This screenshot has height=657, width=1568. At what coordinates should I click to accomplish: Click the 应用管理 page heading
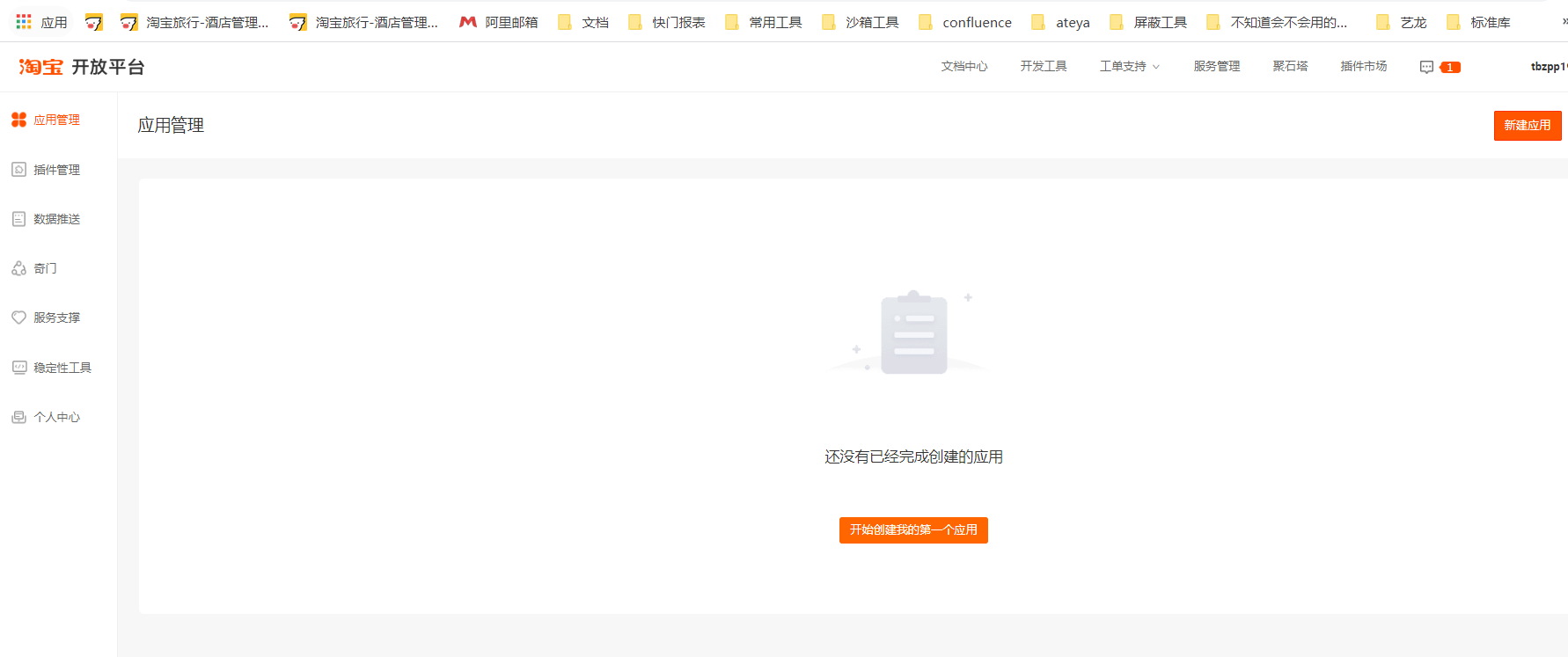171,126
